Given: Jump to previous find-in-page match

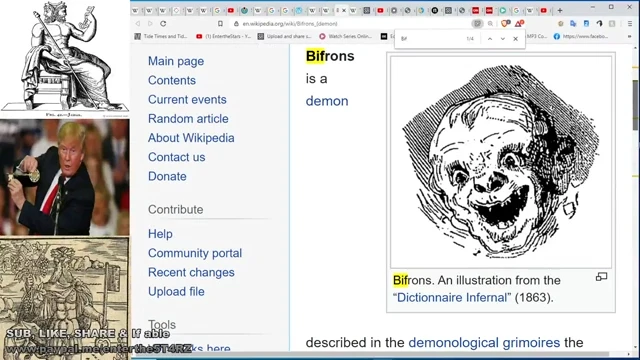Looking at the screenshot, I should click(x=490, y=39).
